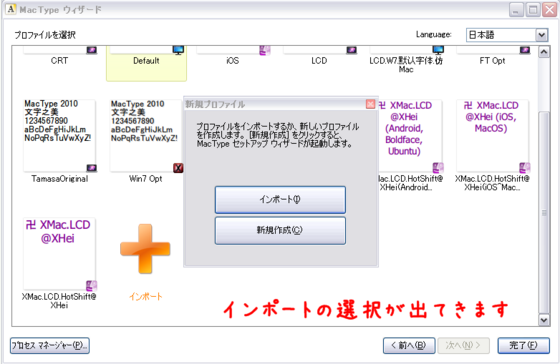The height and width of the screenshot is (364, 560).
Task: Click the profile list scrollbar thumb
Action: (x=544, y=213)
